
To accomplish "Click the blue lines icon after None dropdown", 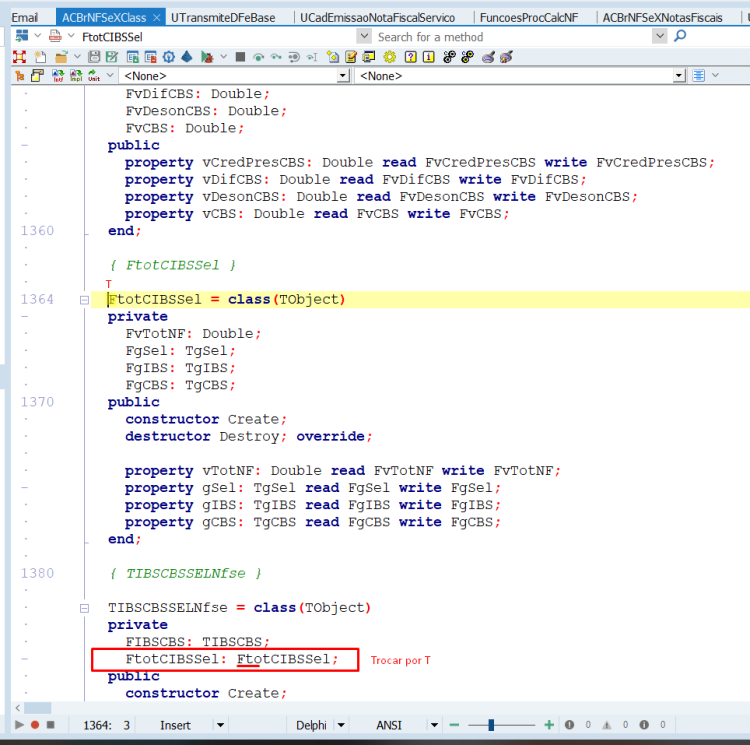I will point(699,76).
